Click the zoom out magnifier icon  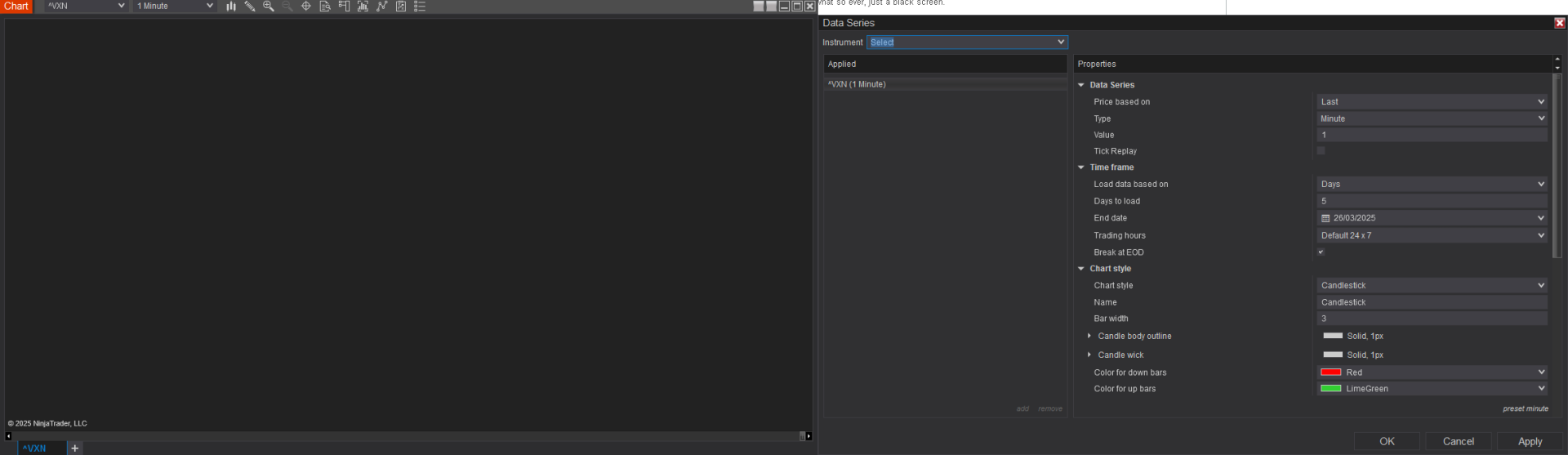point(287,6)
